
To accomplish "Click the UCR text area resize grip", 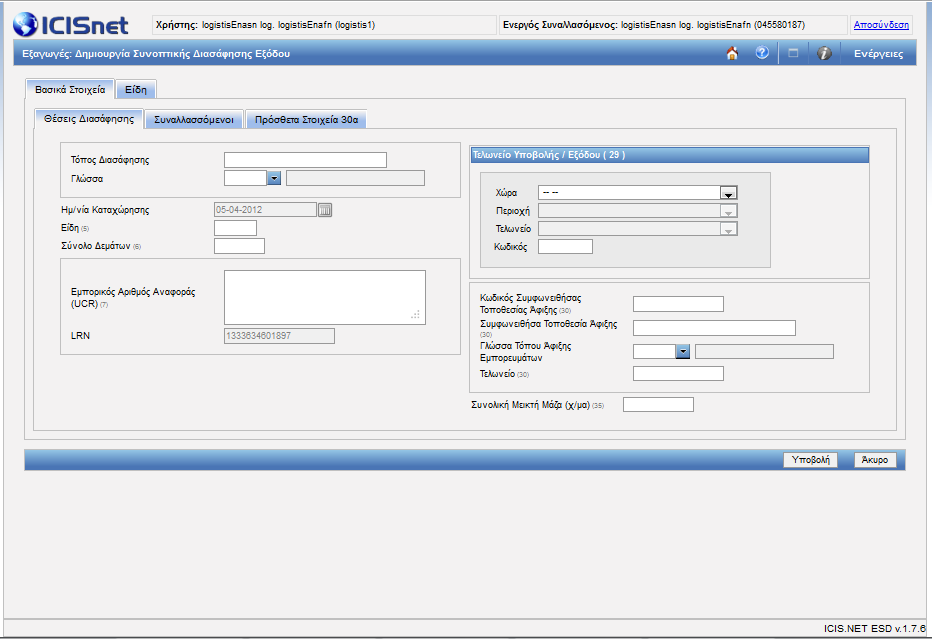I will [415, 315].
